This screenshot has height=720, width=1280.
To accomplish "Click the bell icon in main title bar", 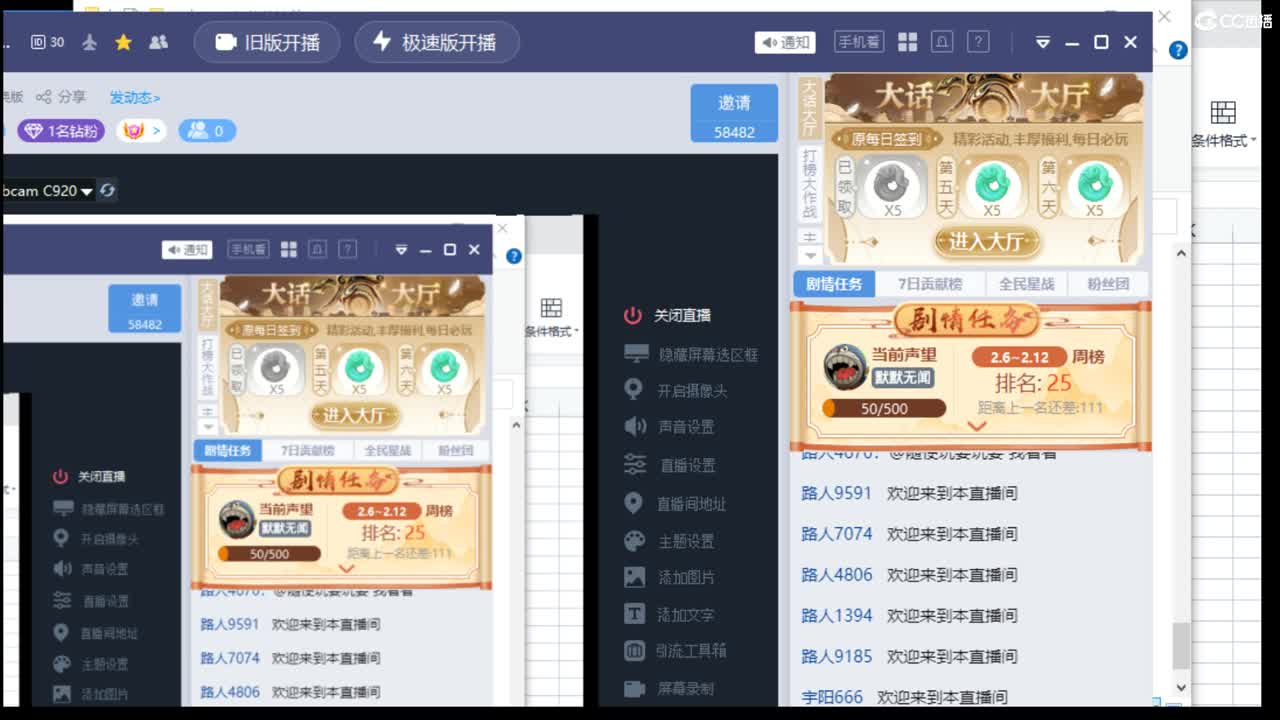I will 942,42.
